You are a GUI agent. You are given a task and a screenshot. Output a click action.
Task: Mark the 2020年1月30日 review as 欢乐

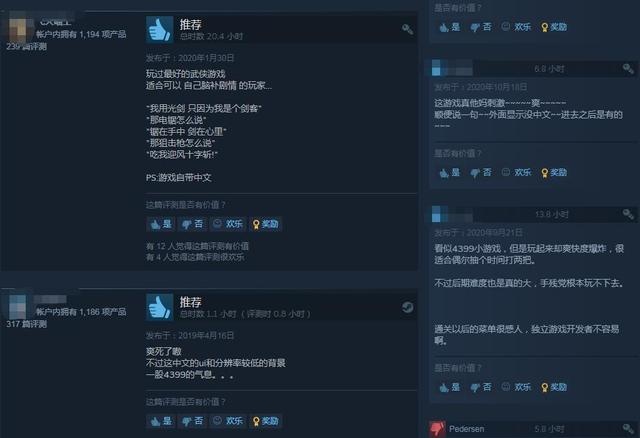coord(228,224)
